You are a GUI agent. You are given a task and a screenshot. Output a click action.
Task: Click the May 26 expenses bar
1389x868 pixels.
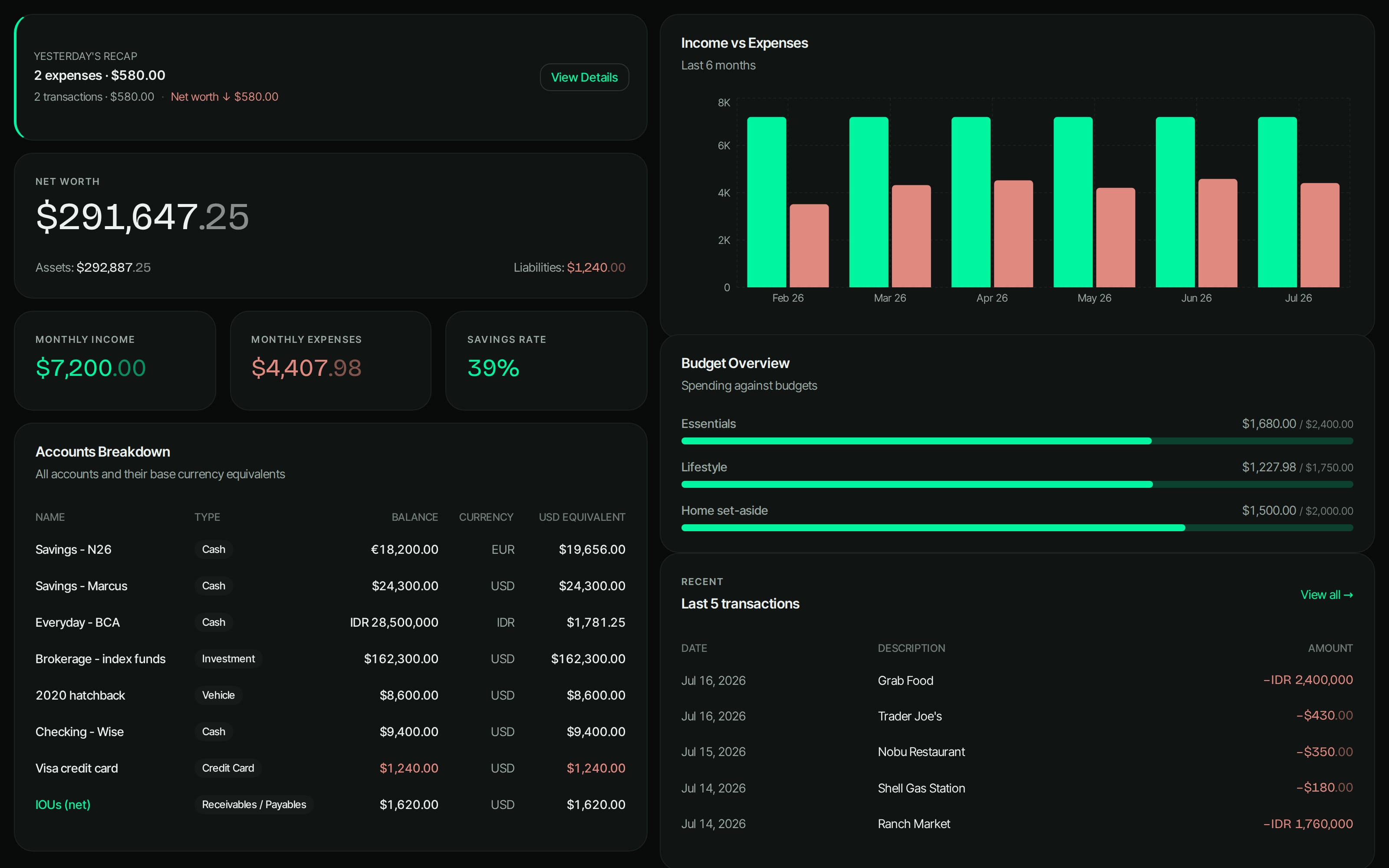coord(1115,238)
